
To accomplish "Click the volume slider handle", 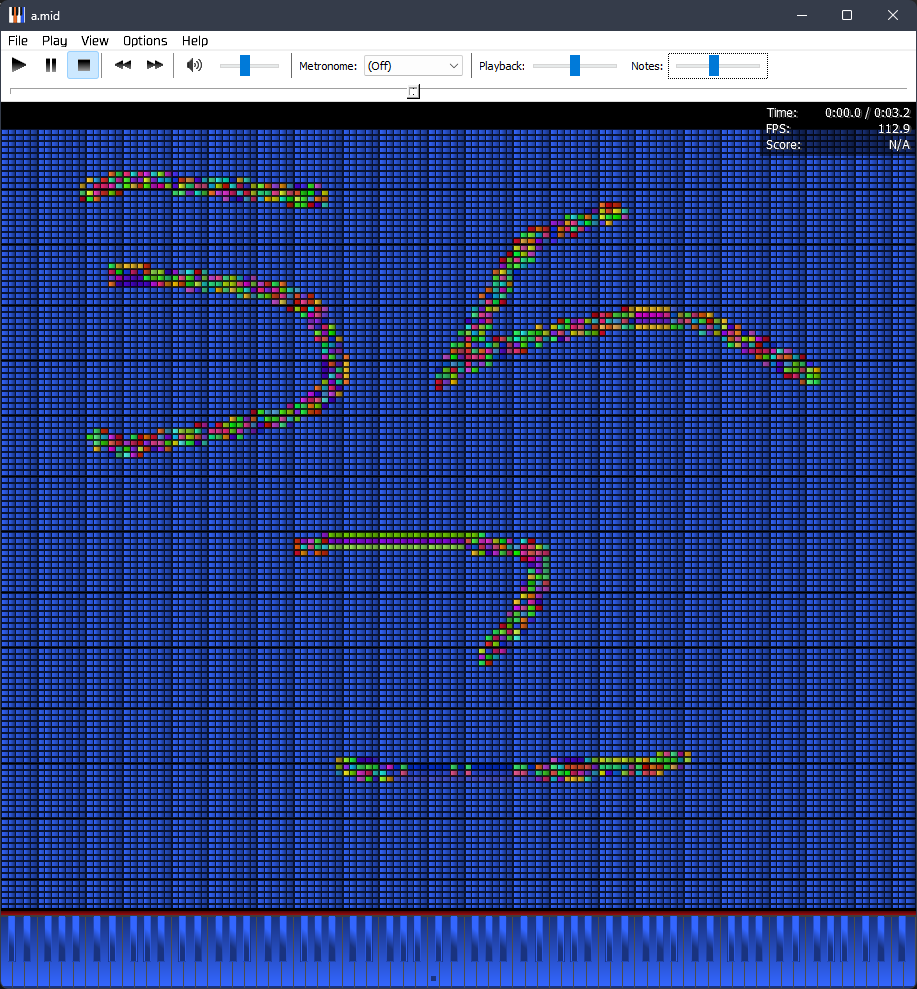I will [245, 65].
